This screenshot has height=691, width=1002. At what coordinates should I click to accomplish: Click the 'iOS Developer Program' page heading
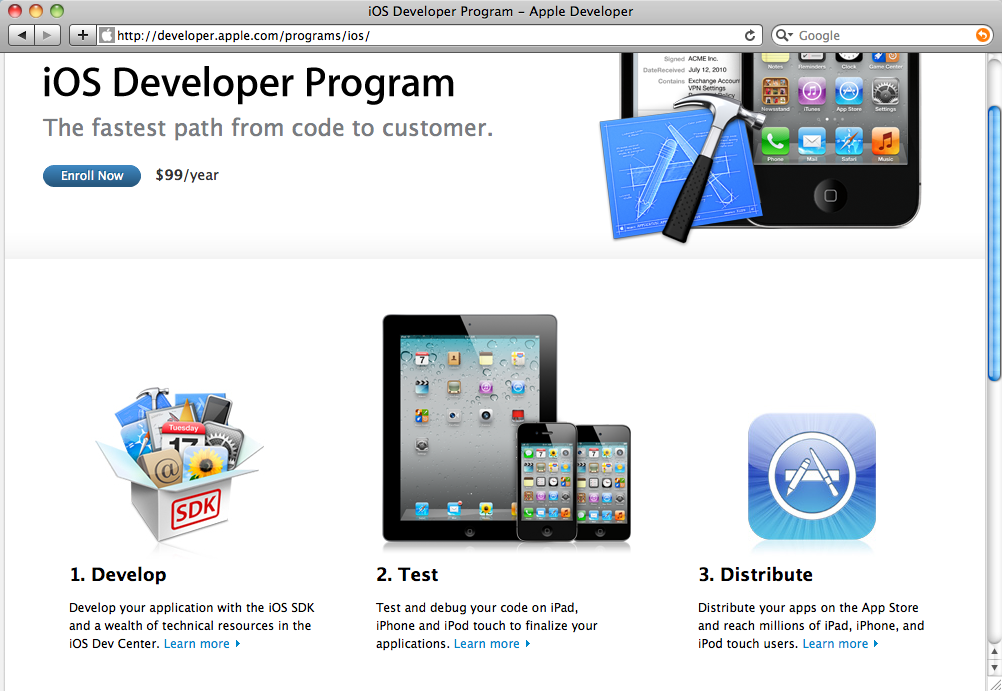tap(249, 83)
